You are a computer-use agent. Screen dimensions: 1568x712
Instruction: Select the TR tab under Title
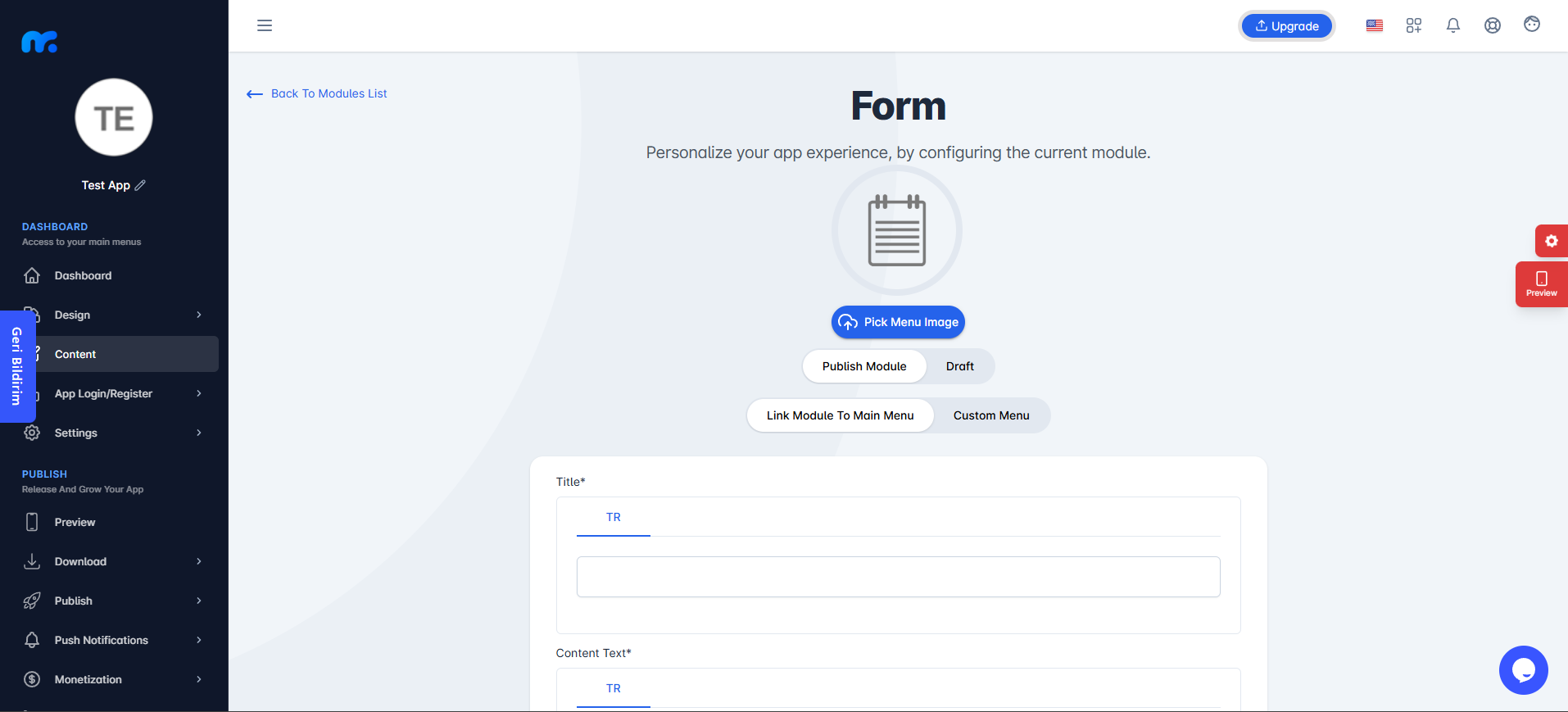point(614,517)
